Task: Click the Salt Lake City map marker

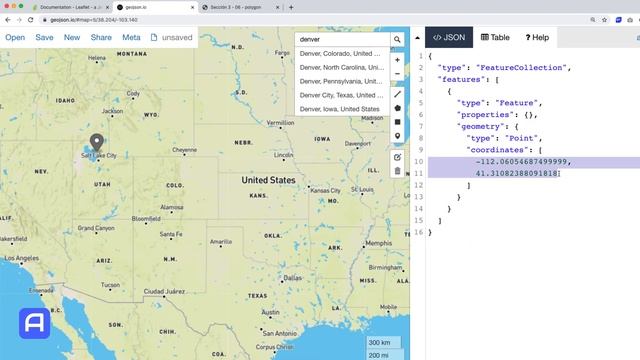Action: 97,142
